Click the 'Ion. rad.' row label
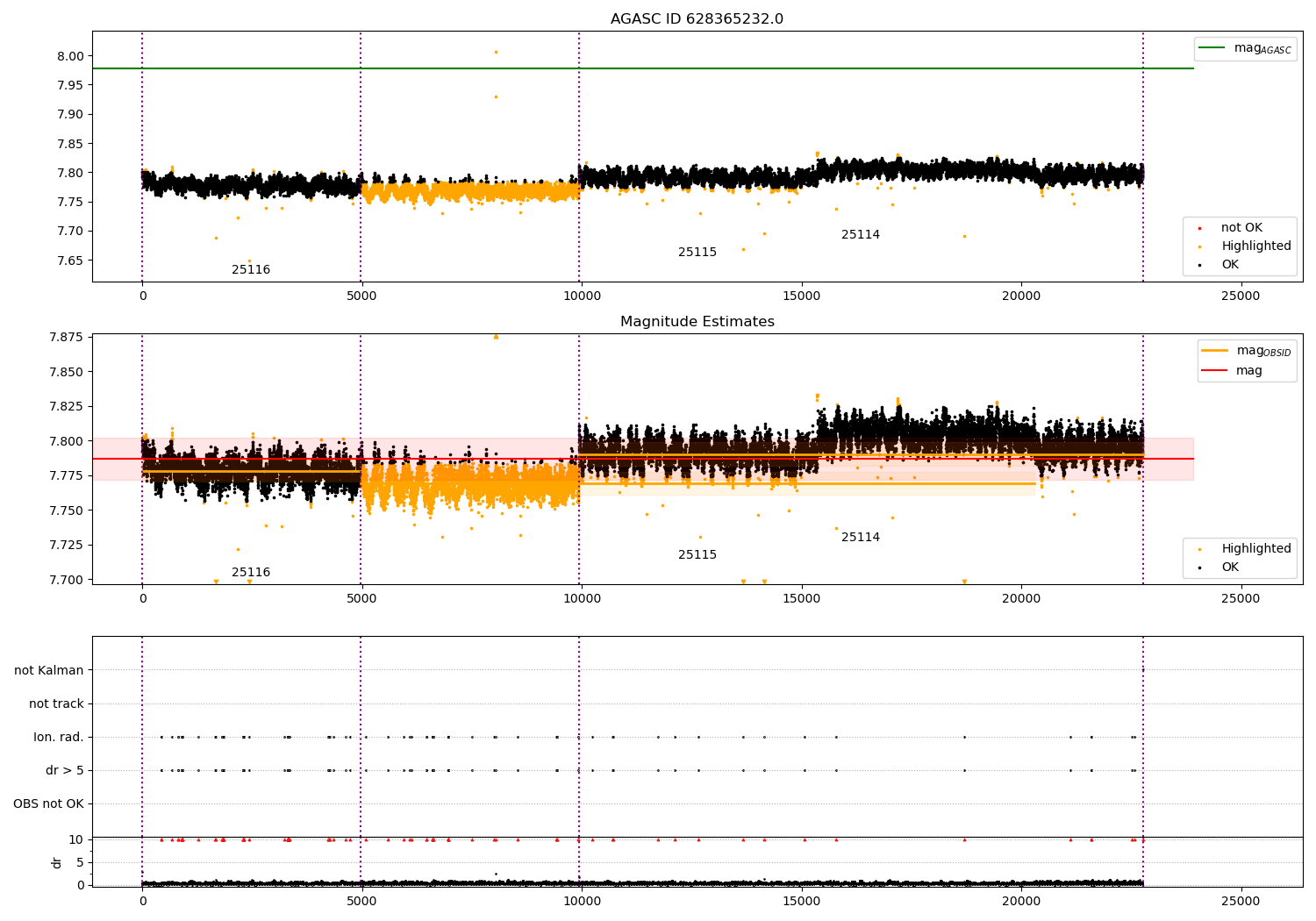1316x921 pixels. point(59,737)
